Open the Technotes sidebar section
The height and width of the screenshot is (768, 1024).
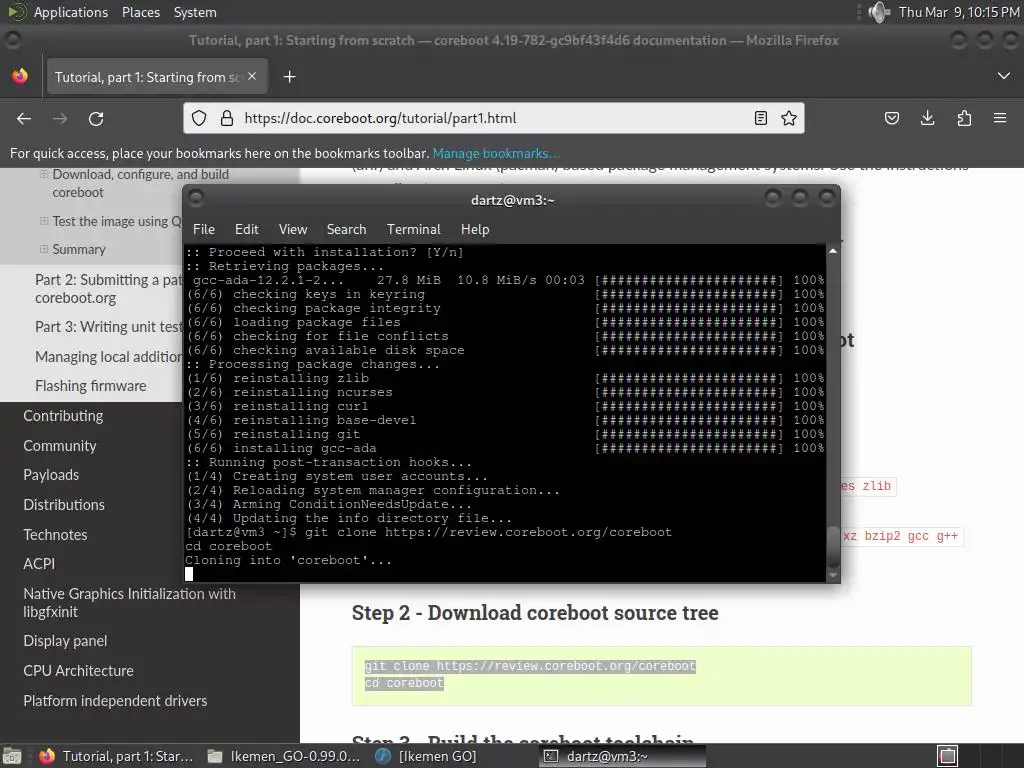pos(56,535)
